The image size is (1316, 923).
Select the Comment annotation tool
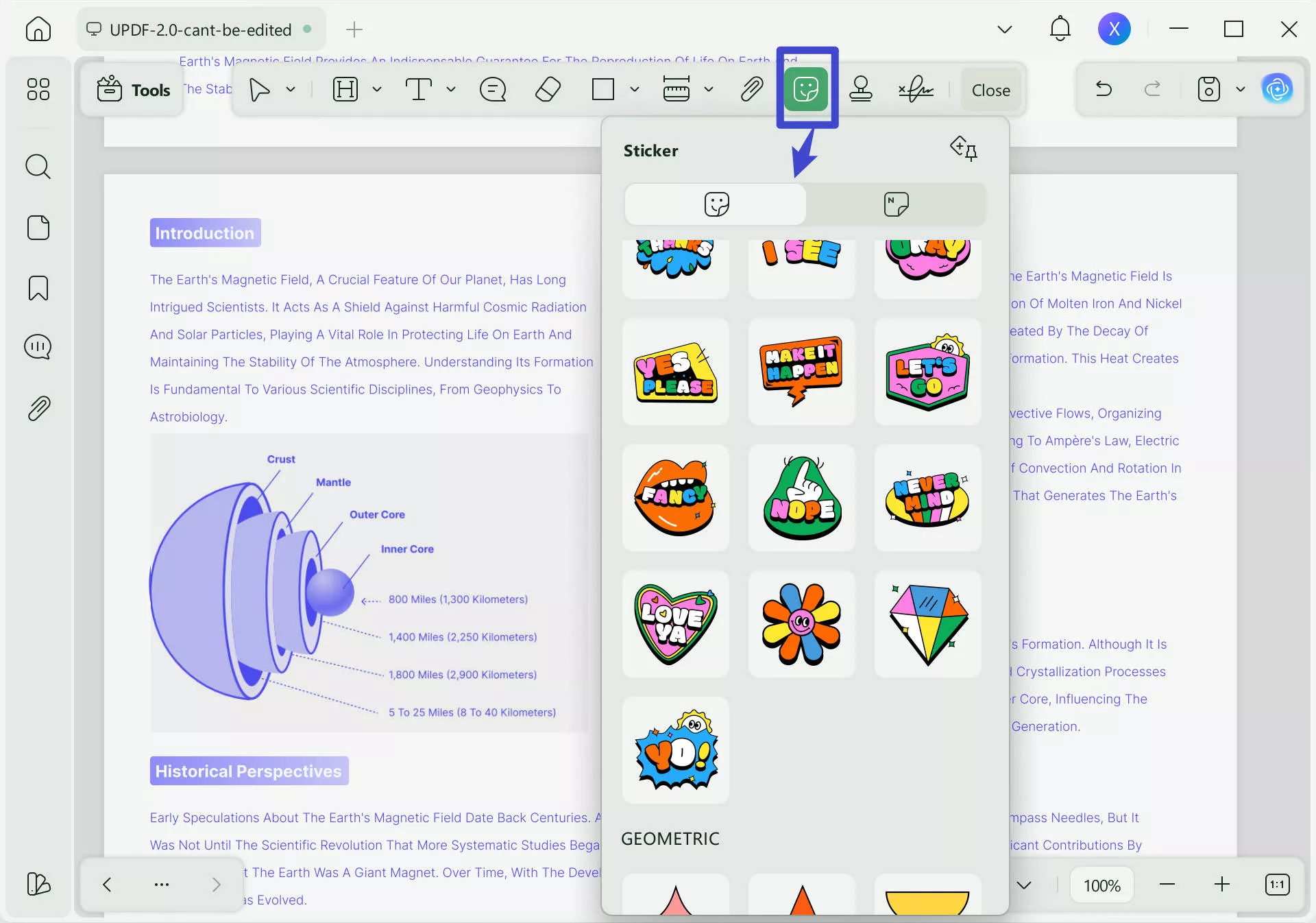tap(491, 89)
